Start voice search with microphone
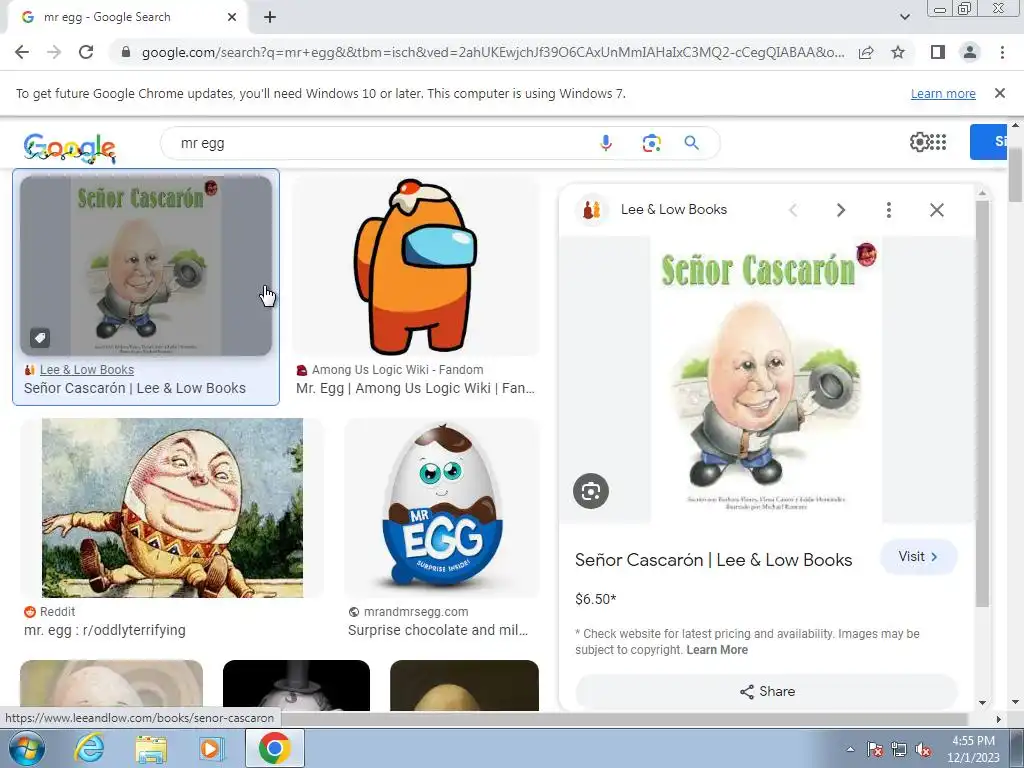The image size is (1024, 768). pyautogui.click(x=605, y=143)
